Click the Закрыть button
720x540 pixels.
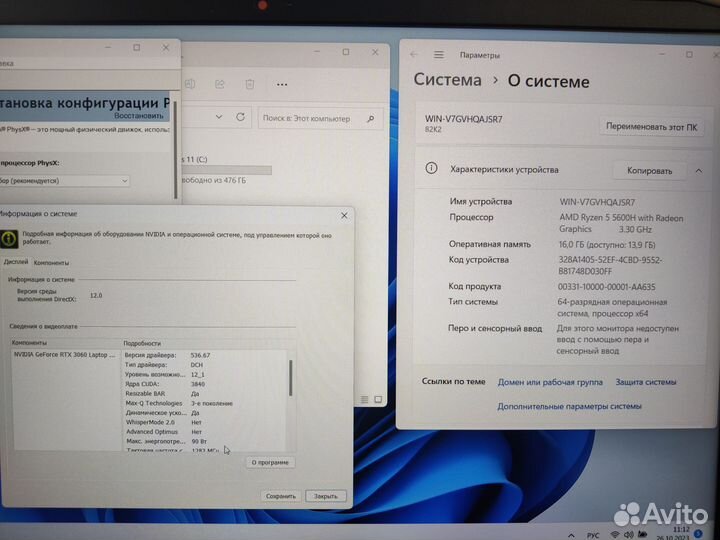click(x=326, y=496)
